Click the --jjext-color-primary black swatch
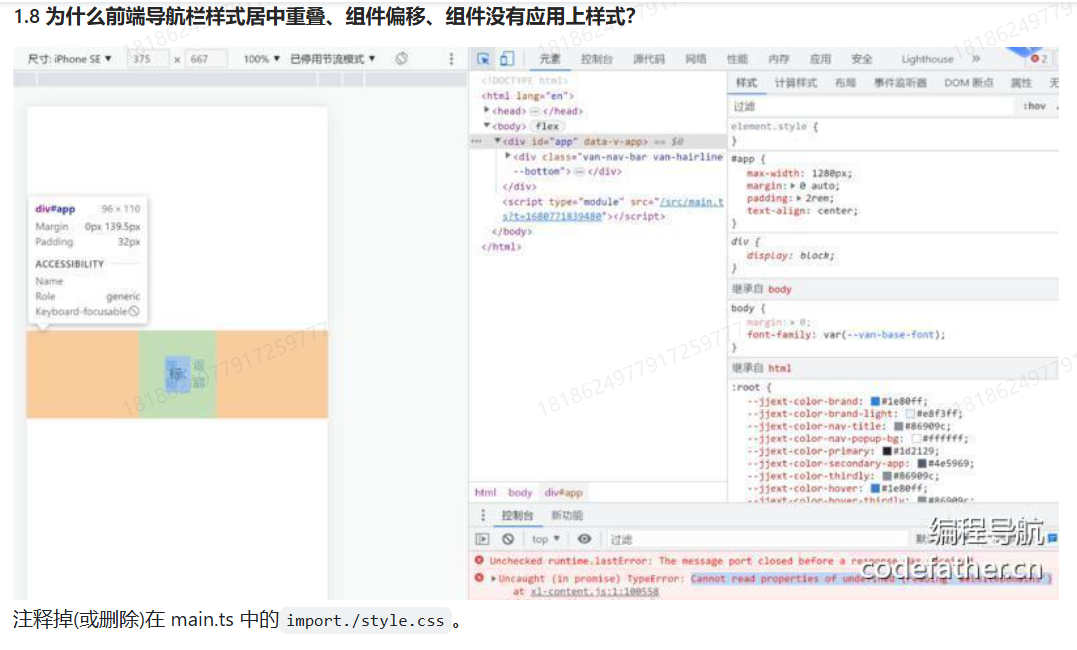The width and height of the screenshot is (1077, 650). pos(887,451)
